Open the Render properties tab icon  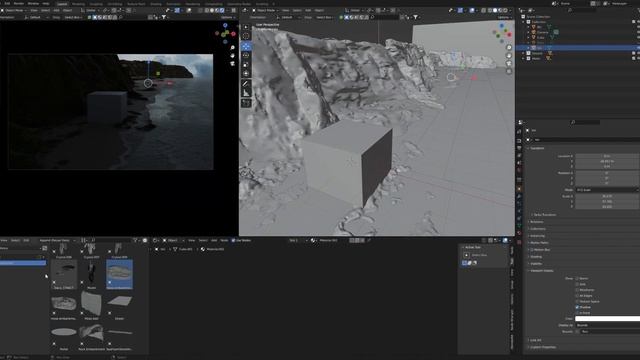(x=519, y=140)
